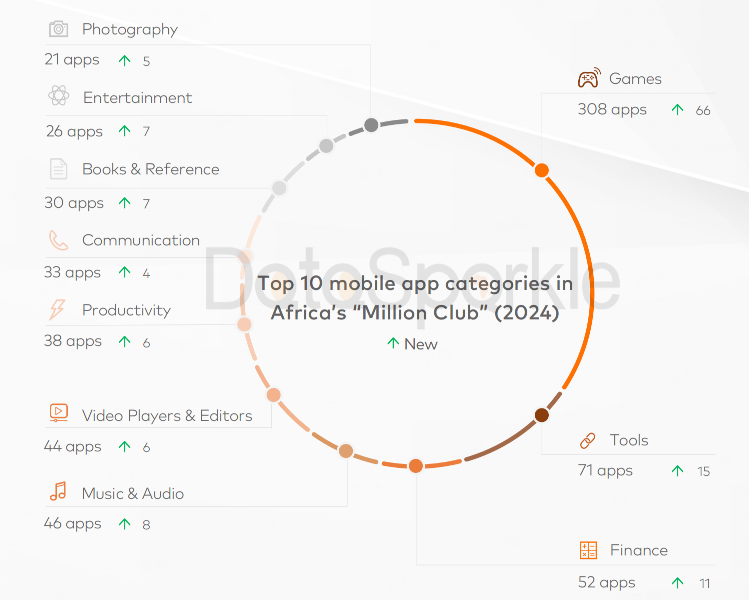
Task: Click the Video Players & Editors icon
Action: (x=59, y=413)
